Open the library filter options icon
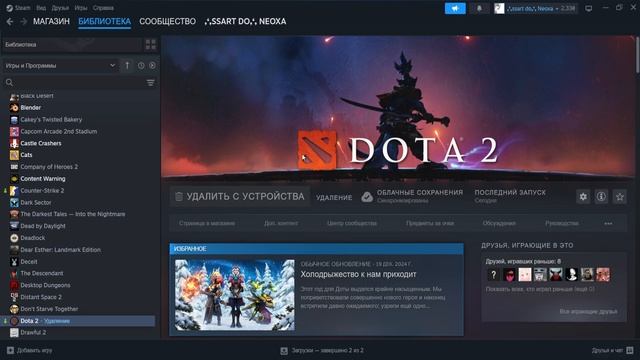Viewport: 640px width, 360px height. coord(151,83)
